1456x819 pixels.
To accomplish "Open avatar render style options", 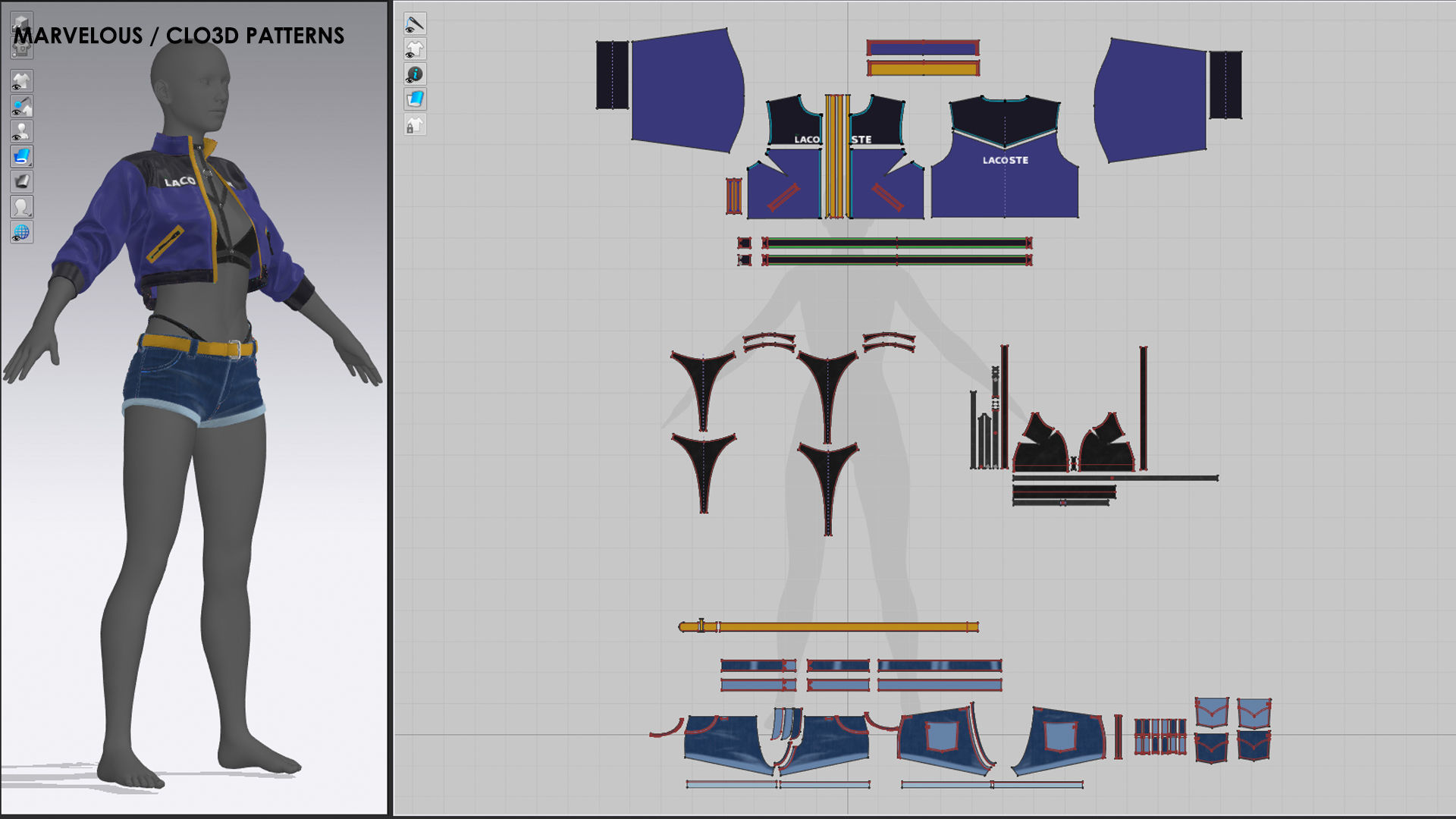I will point(21,206).
